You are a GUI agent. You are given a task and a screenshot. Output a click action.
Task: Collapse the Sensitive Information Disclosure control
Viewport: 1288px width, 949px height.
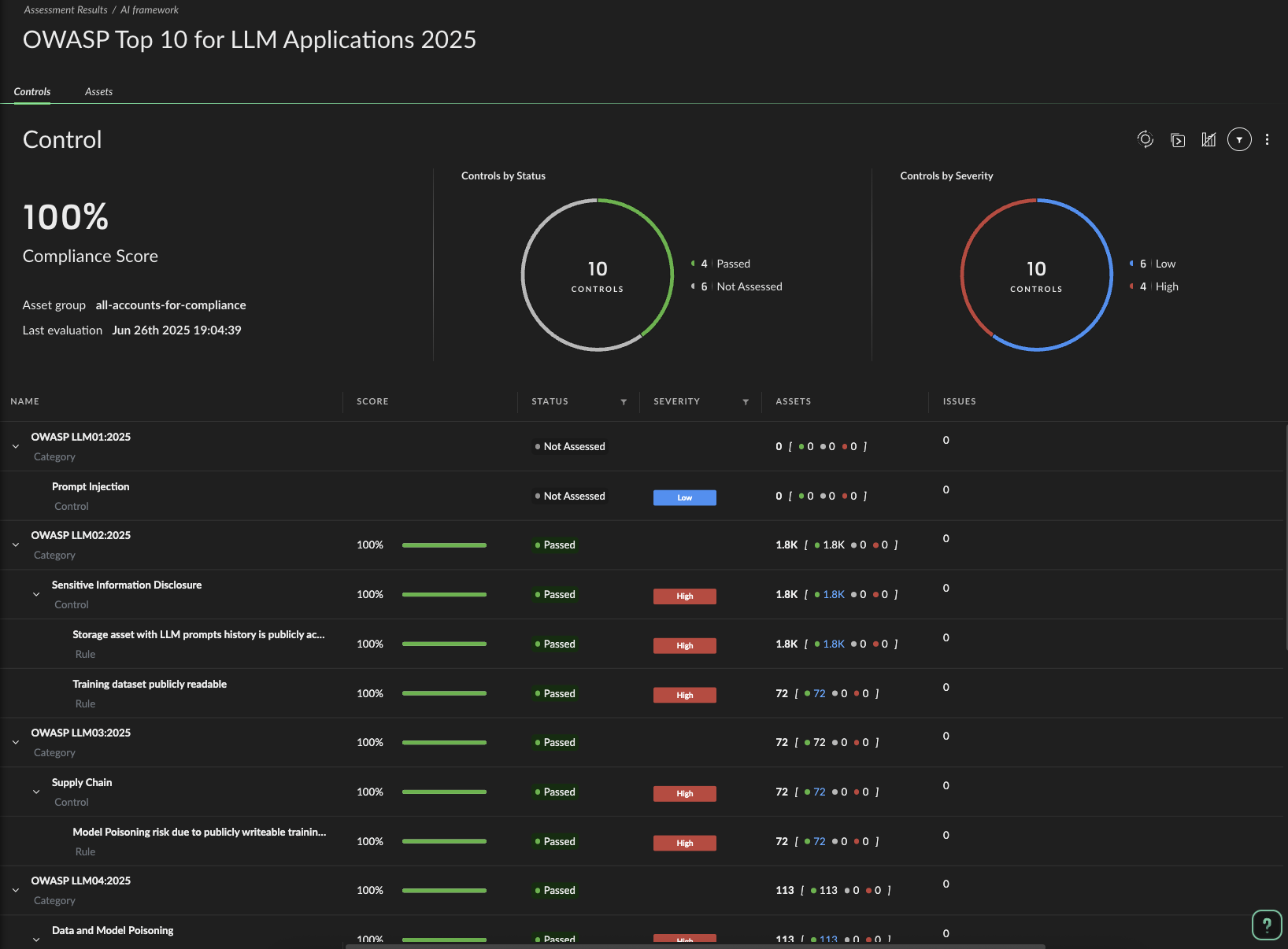click(36, 594)
